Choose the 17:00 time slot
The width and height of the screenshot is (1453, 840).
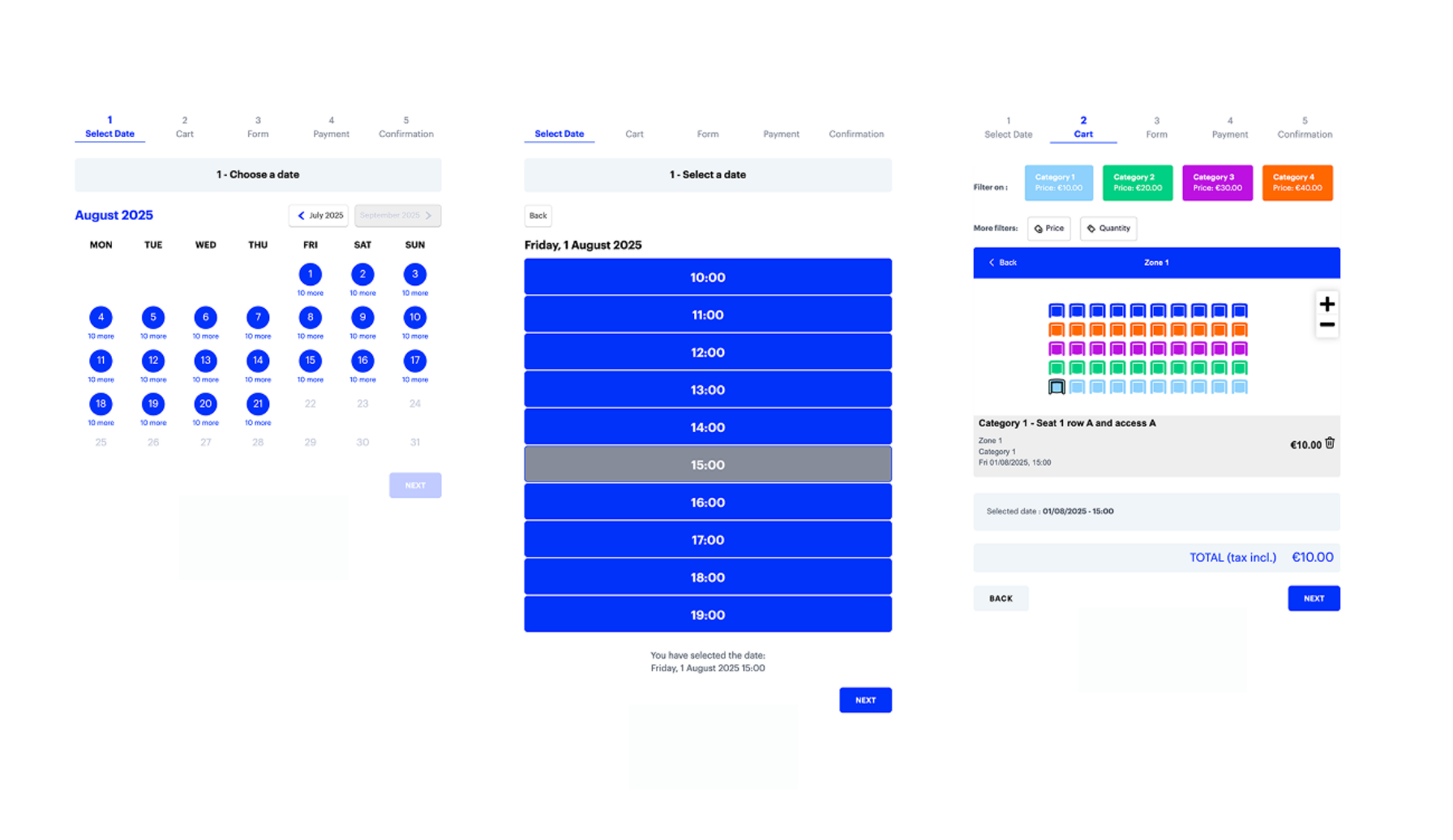click(708, 540)
